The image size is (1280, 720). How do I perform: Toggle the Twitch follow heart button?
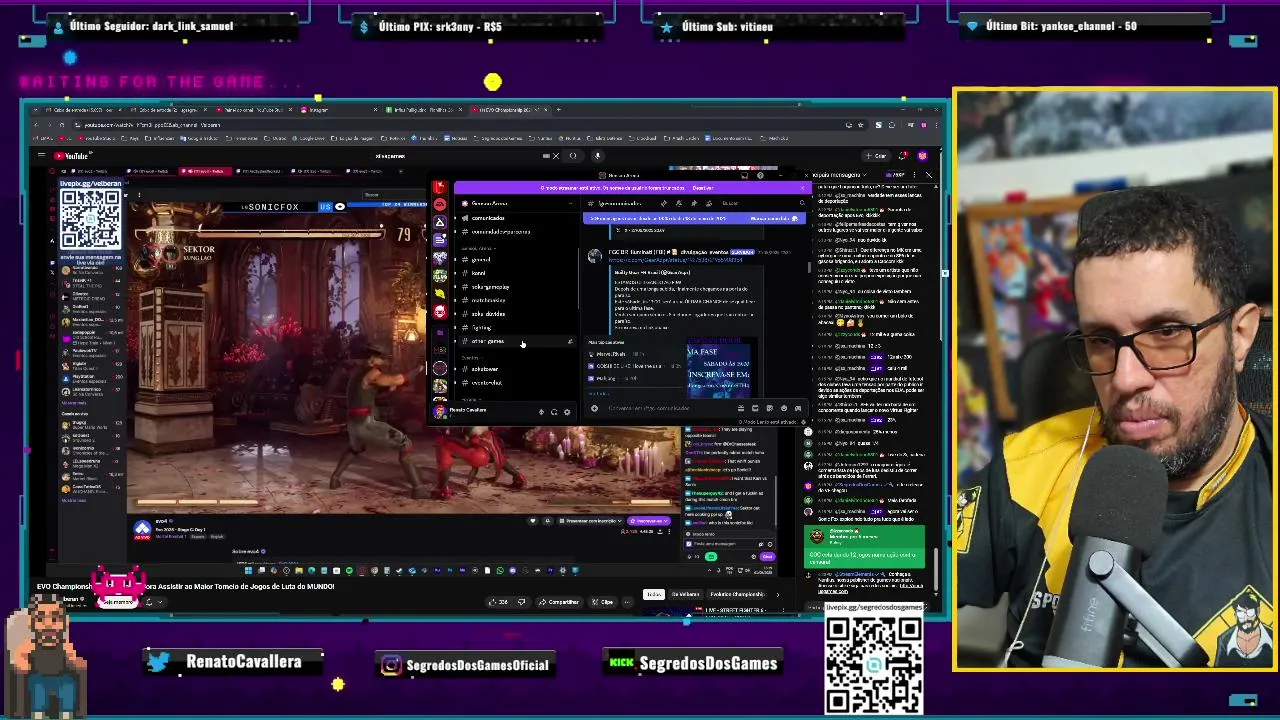click(533, 521)
